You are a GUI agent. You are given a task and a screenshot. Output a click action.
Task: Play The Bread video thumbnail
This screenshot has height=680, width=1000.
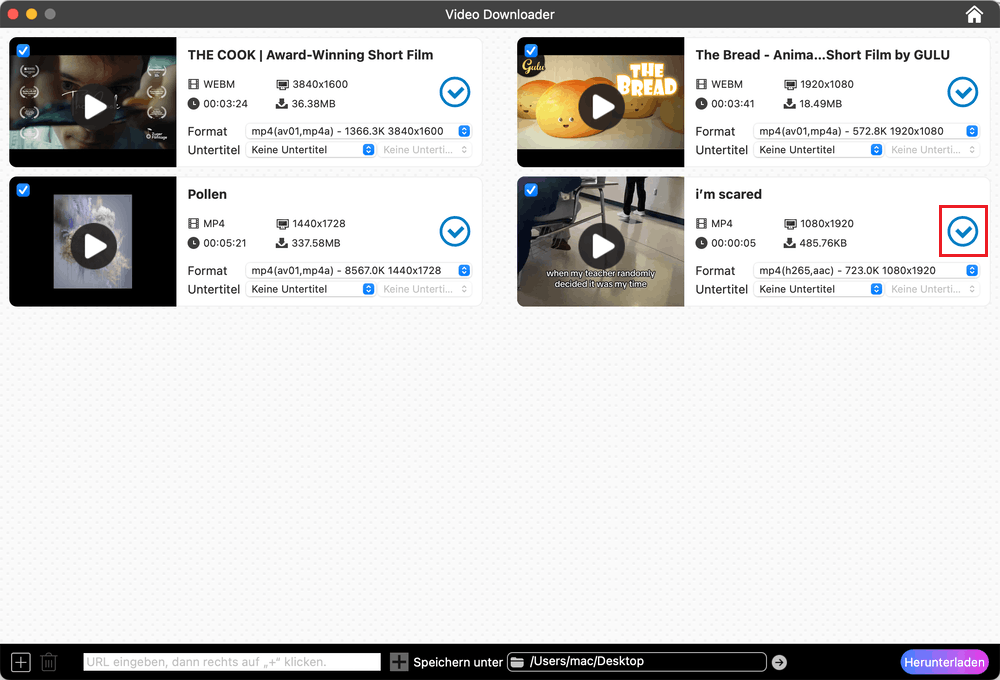pyautogui.click(x=601, y=107)
